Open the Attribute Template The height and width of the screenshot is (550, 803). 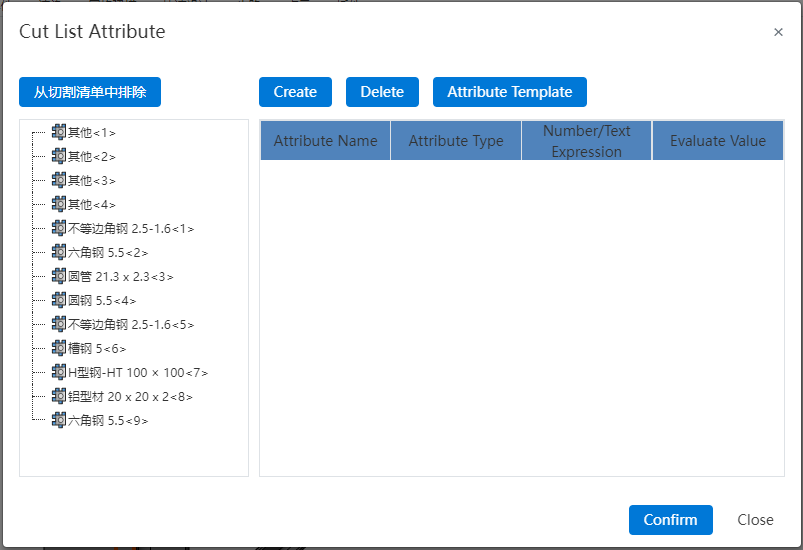[x=510, y=92]
